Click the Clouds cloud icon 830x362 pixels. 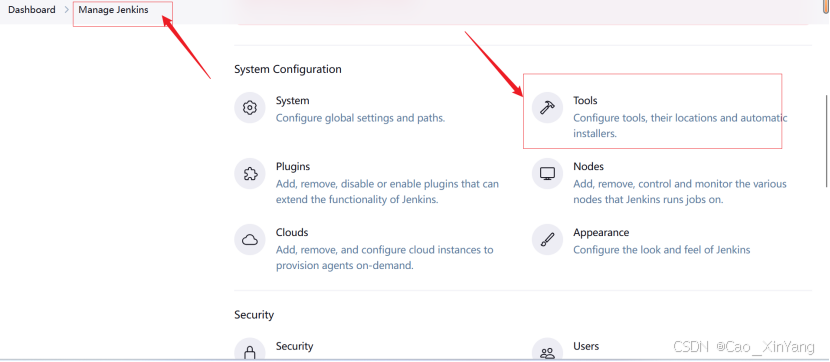pyautogui.click(x=249, y=240)
